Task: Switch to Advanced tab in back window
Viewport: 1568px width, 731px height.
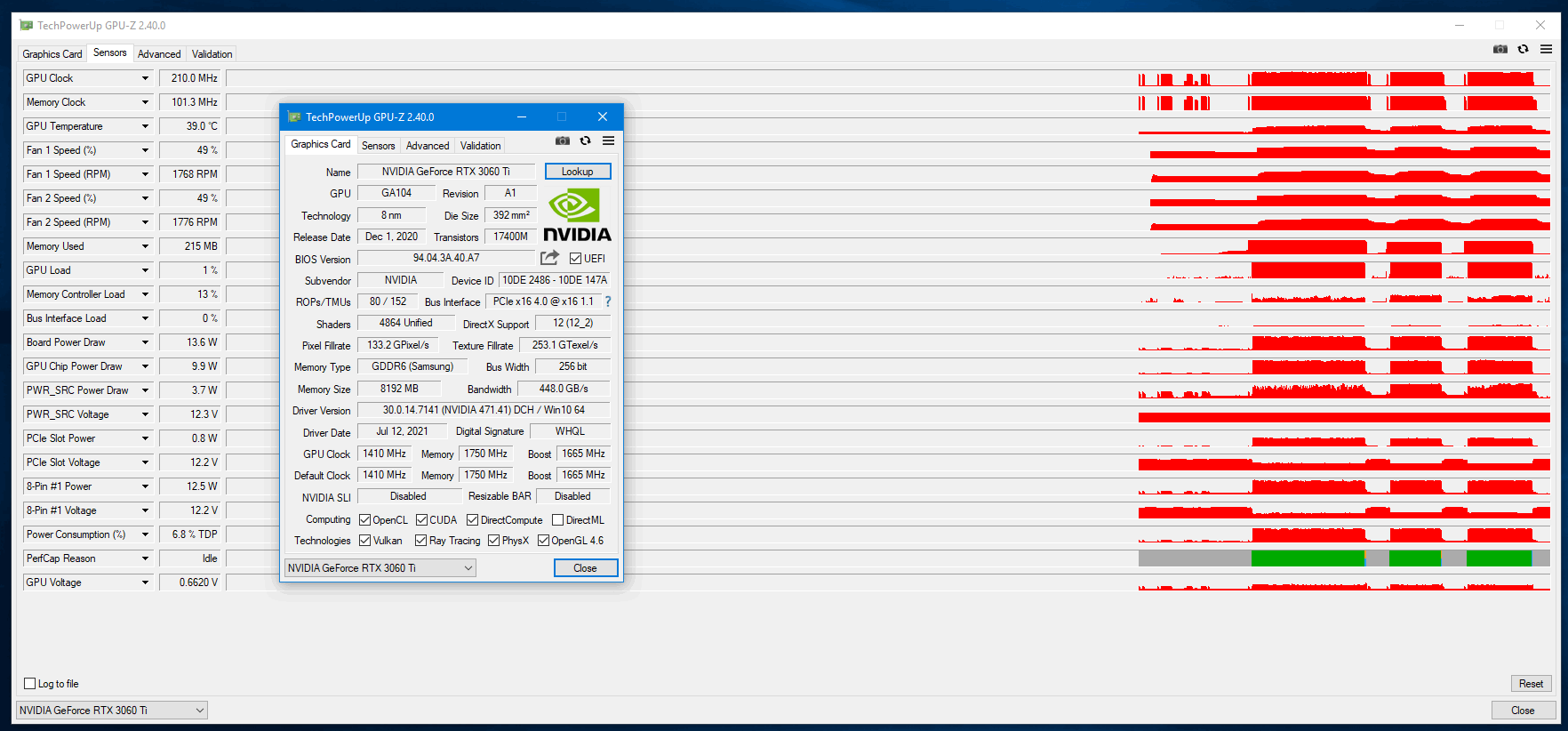Action: (159, 54)
